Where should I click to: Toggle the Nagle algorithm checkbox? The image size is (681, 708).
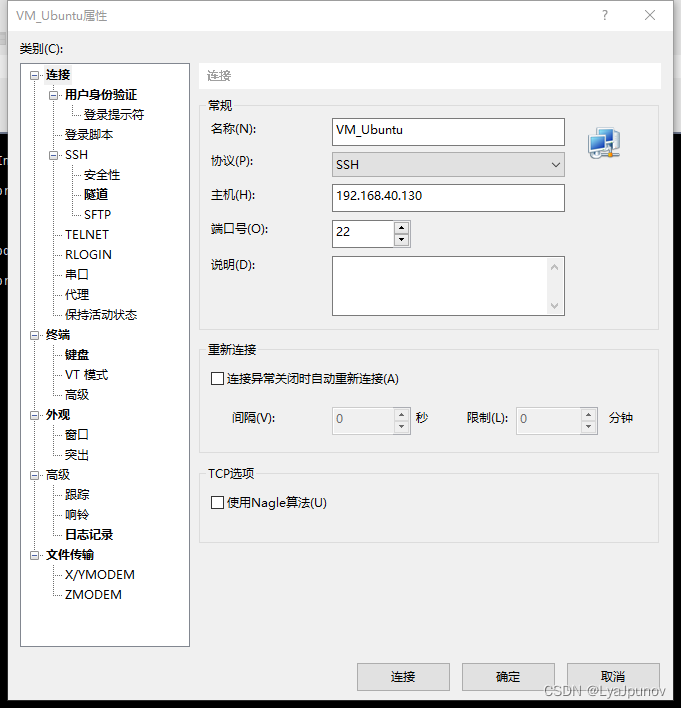click(217, 503)
